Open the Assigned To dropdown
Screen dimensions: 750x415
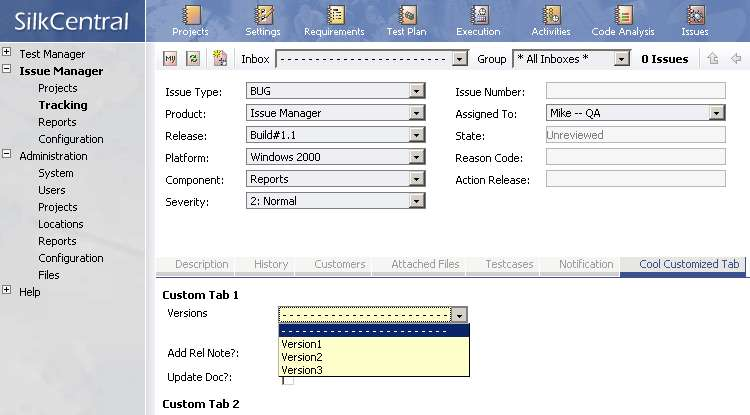point(636,113)
